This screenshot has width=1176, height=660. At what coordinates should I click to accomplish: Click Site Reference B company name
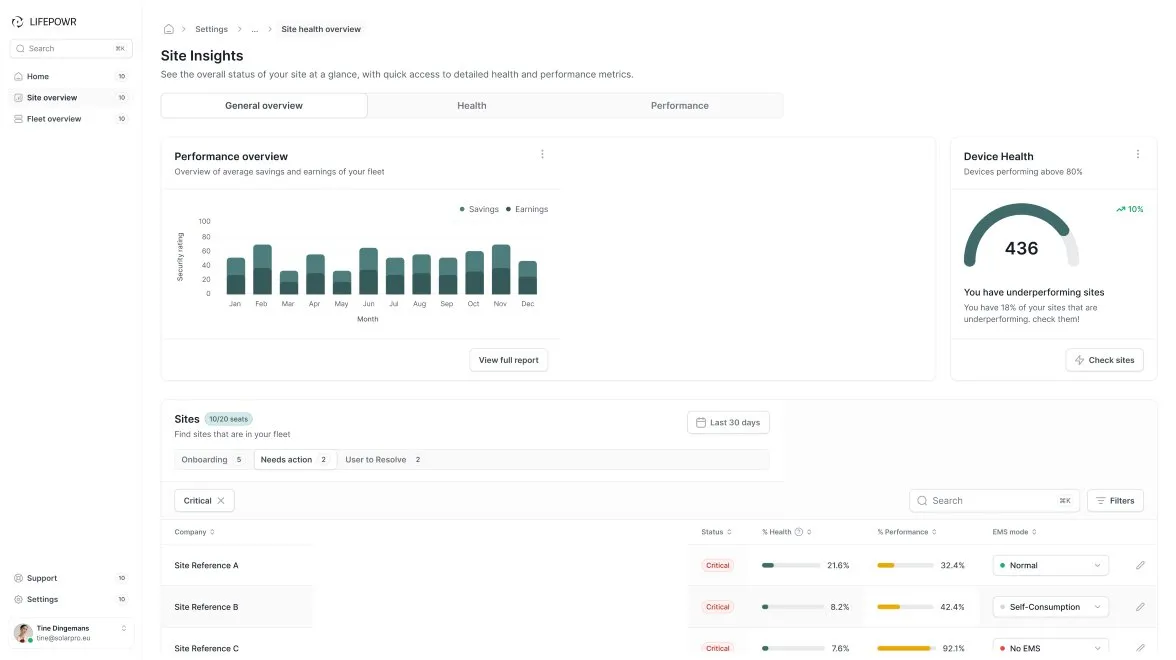[x=206, y=607]
